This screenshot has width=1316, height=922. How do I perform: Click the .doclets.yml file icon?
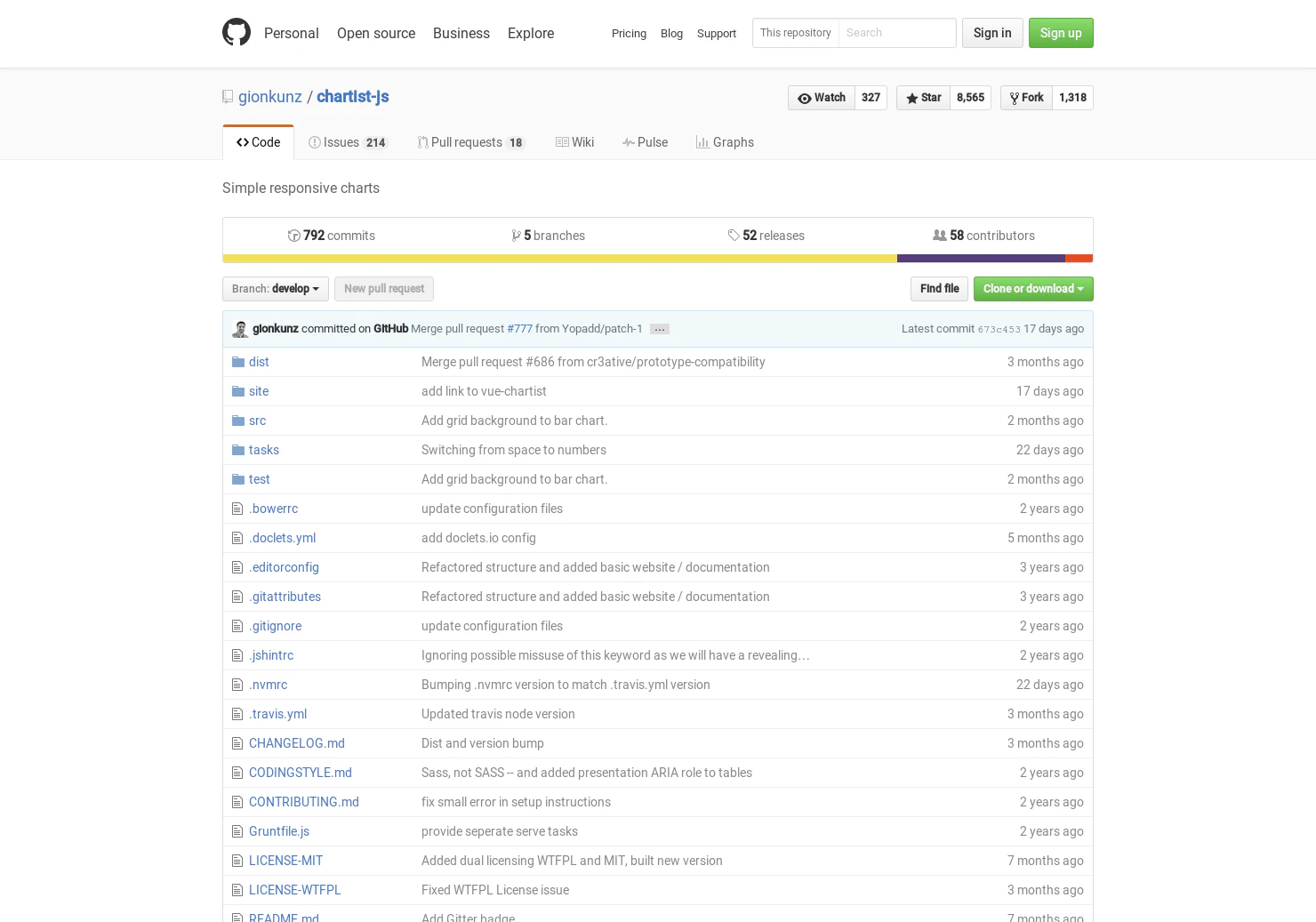pyautogui.click(x=237, y=538)
